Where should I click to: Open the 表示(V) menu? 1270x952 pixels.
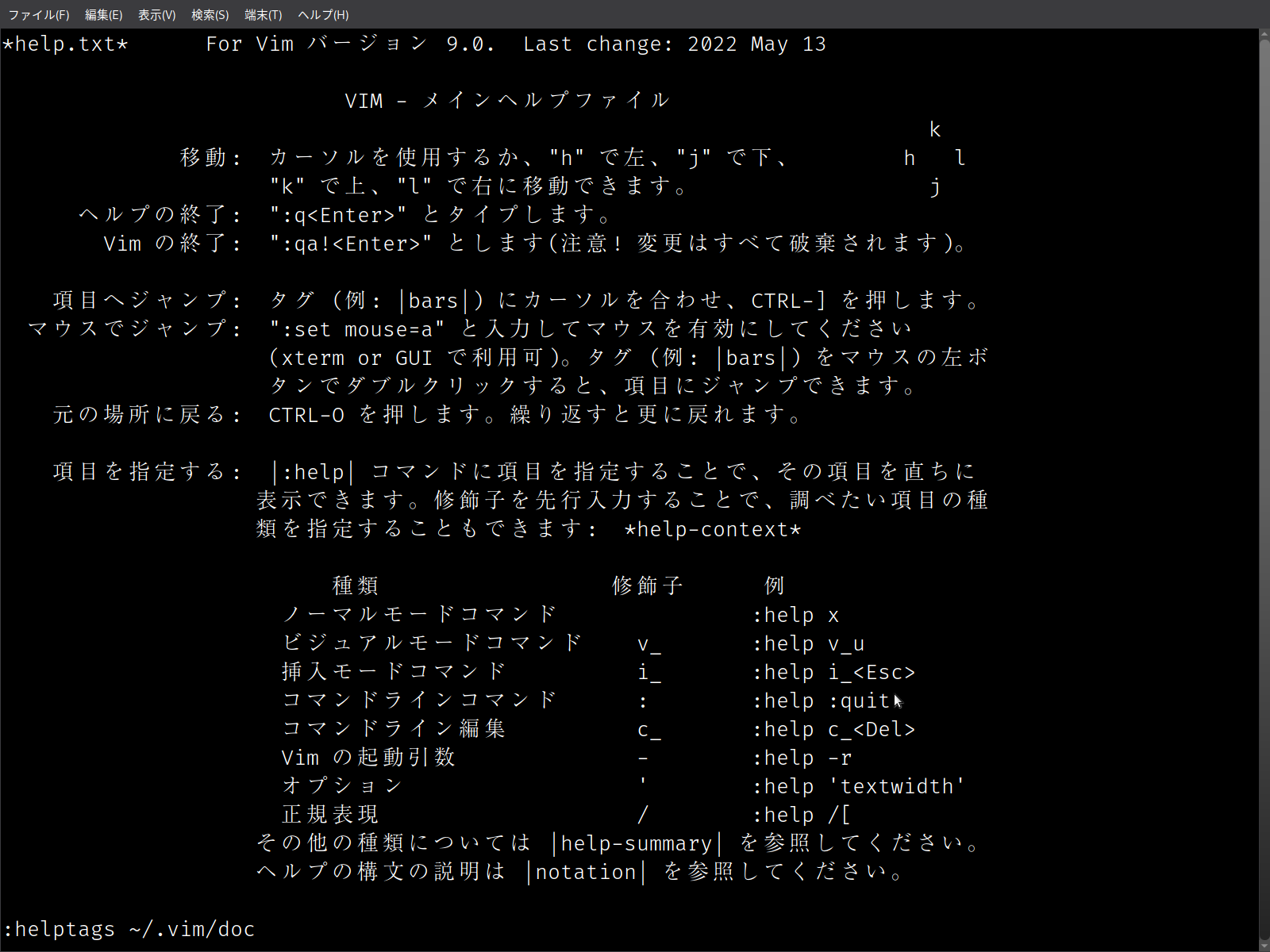click(x=156, y=14)
